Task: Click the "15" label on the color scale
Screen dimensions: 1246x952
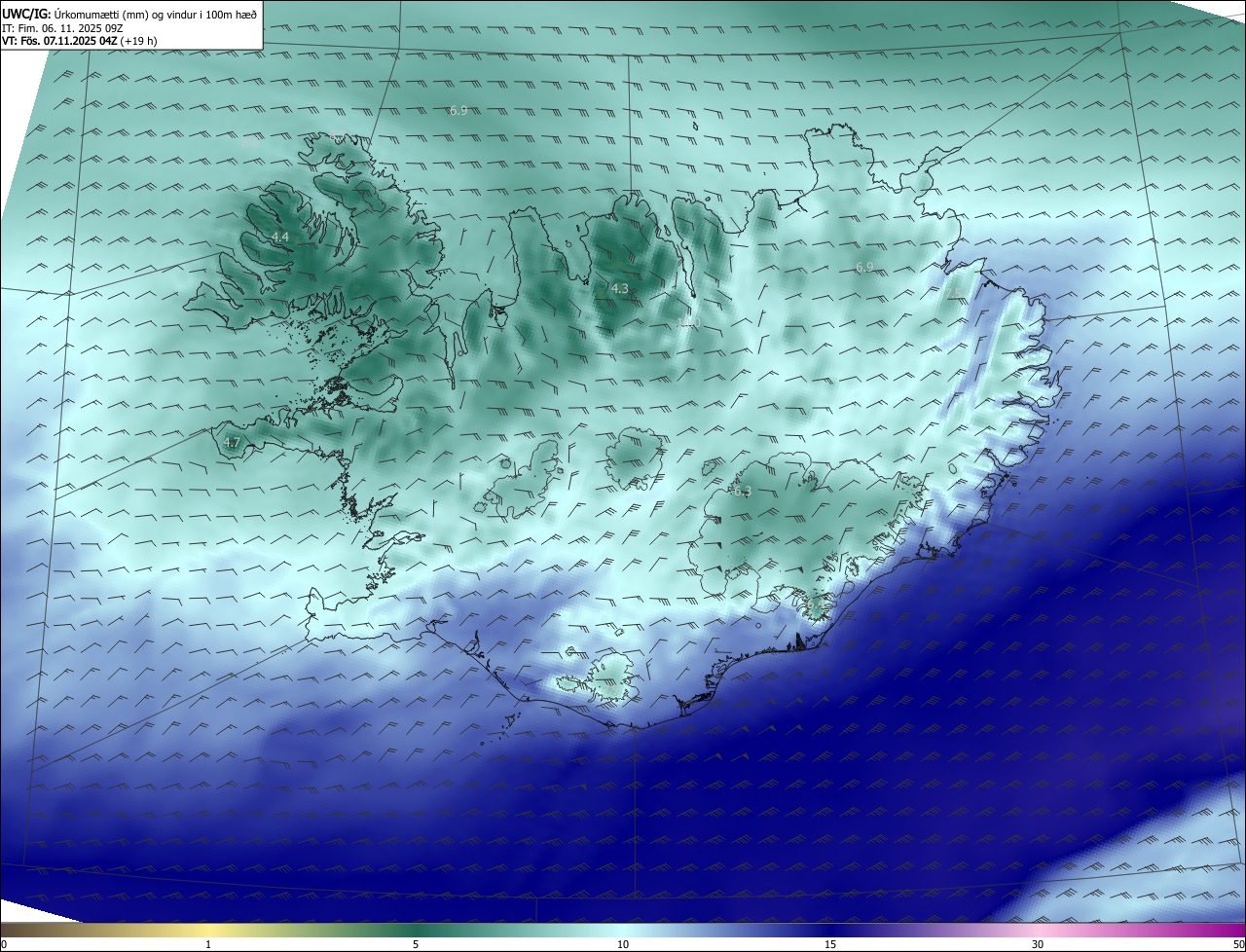Action: click(830, 944)
